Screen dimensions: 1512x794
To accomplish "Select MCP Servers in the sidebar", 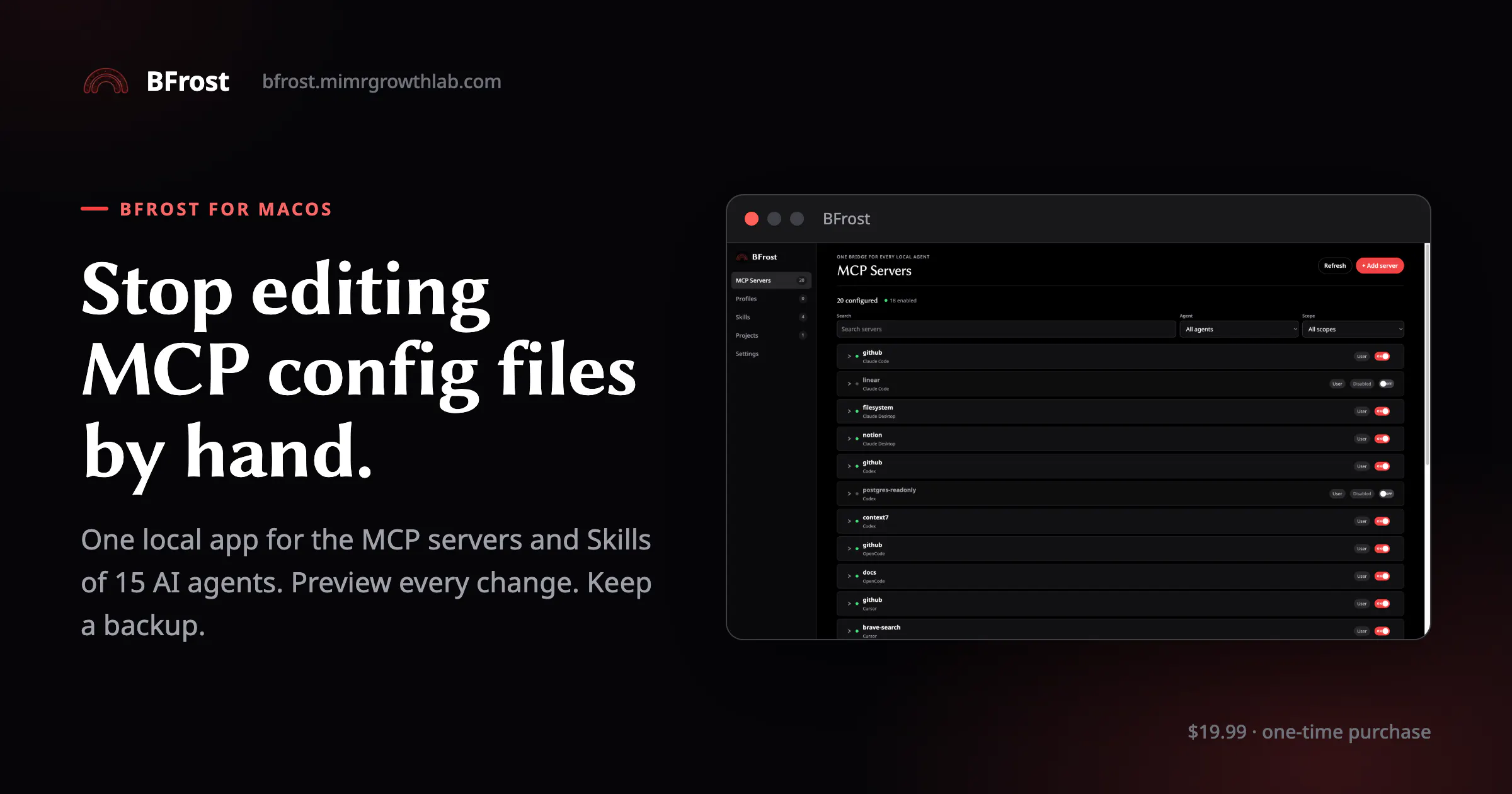I will pyautogui.click(x=771, y=280).
